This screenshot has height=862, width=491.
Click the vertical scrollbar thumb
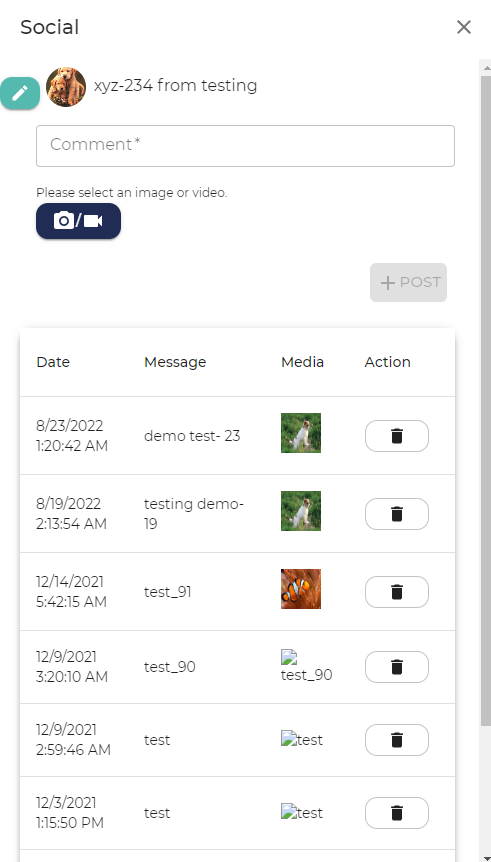tap(486, 401)
